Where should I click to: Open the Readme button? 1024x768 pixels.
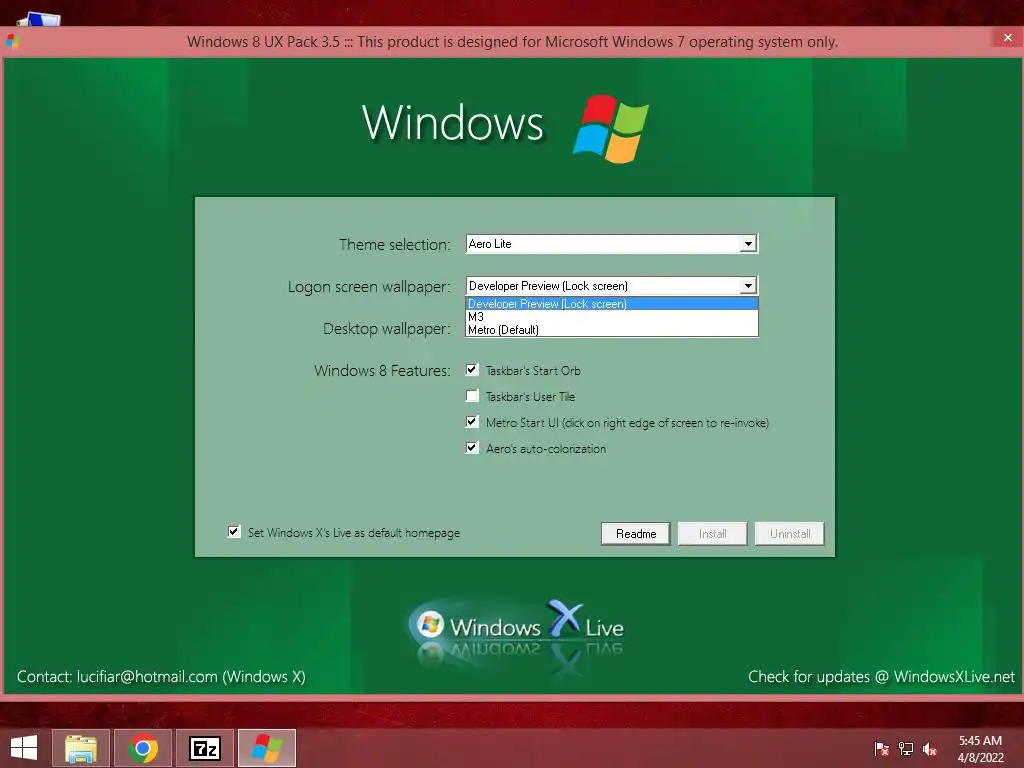click(635, 534)
